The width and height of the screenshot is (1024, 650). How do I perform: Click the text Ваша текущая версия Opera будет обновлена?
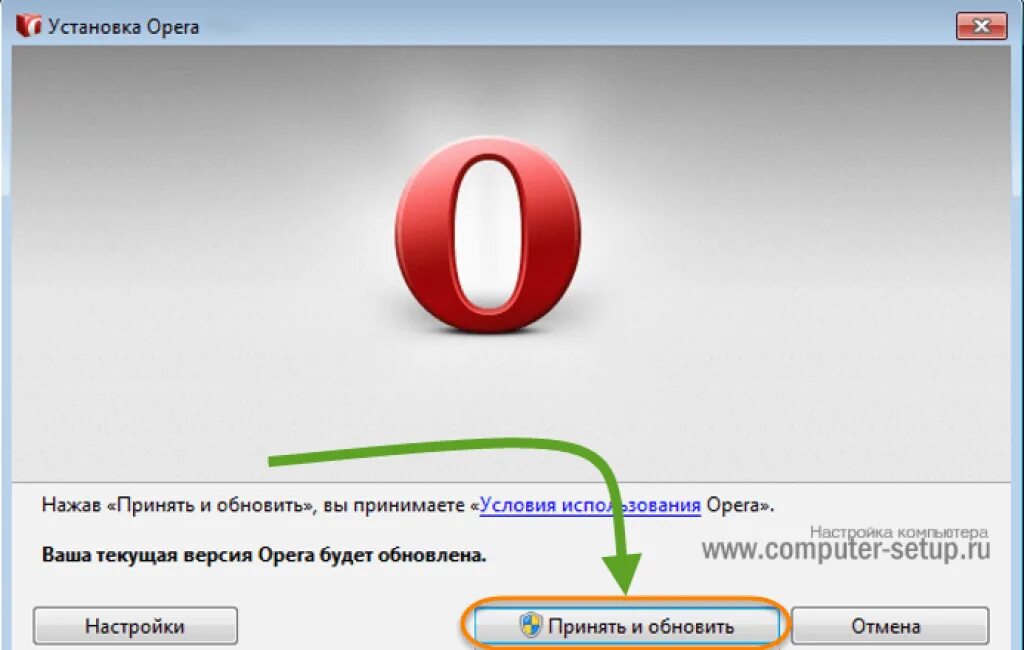click(x=264, y=555)
